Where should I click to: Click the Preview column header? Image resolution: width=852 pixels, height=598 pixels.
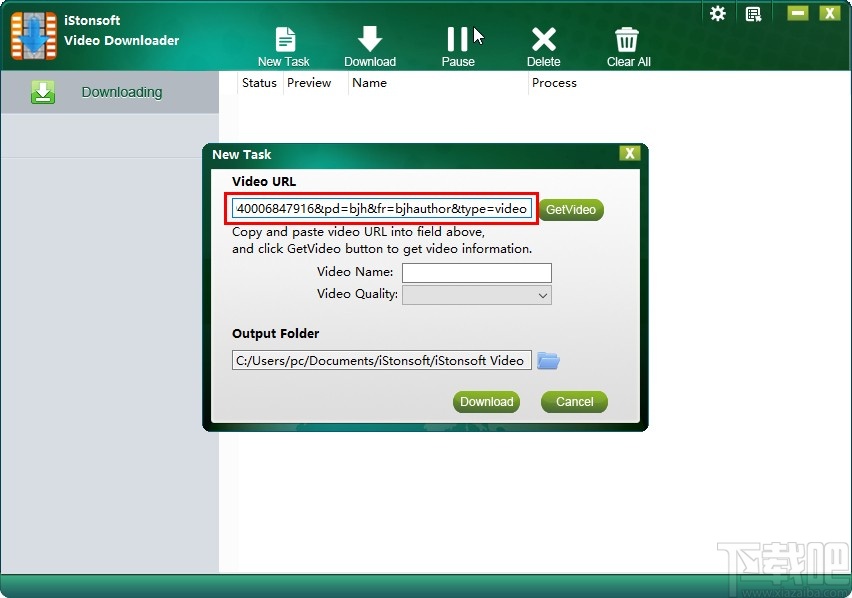pyautogui.click(x=308, y=83)
